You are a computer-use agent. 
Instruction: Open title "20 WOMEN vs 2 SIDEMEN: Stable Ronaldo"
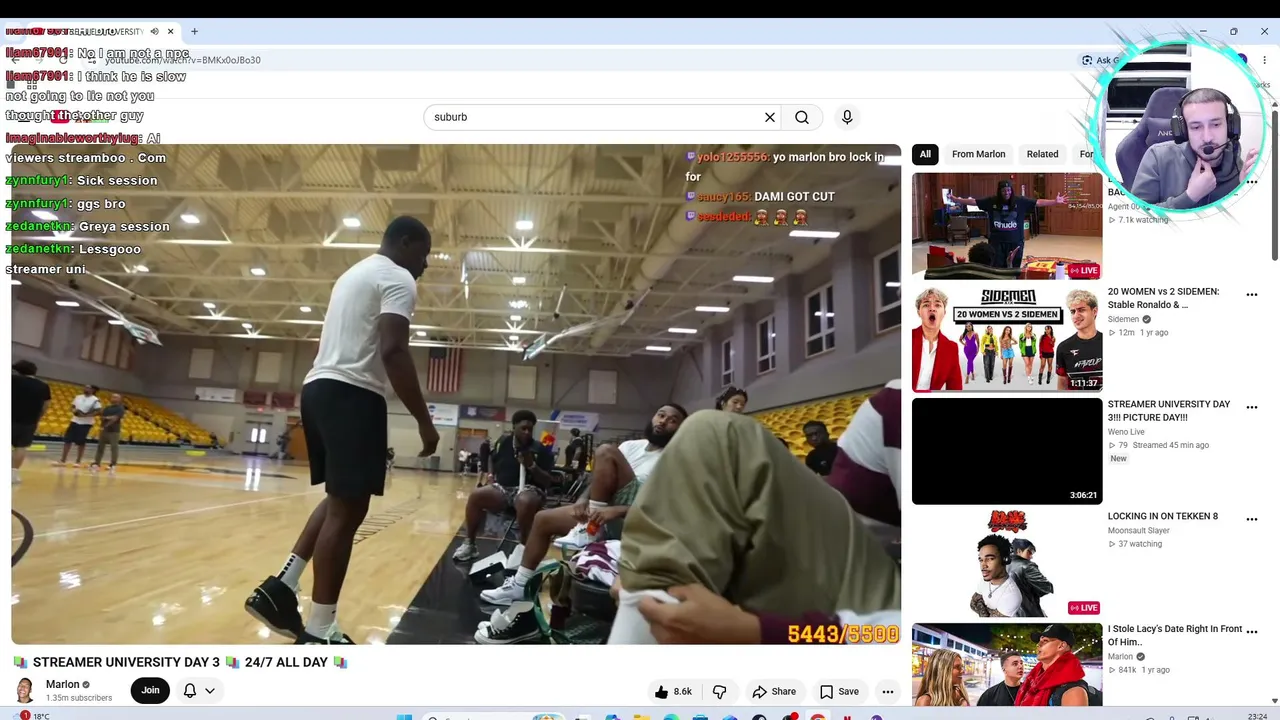pos(1163,298)
